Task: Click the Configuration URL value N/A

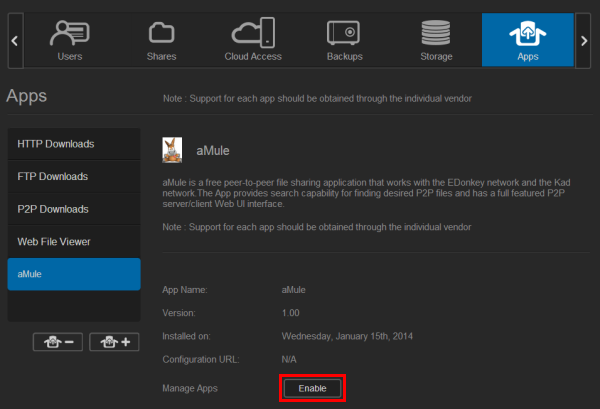Action: (289, 360)
